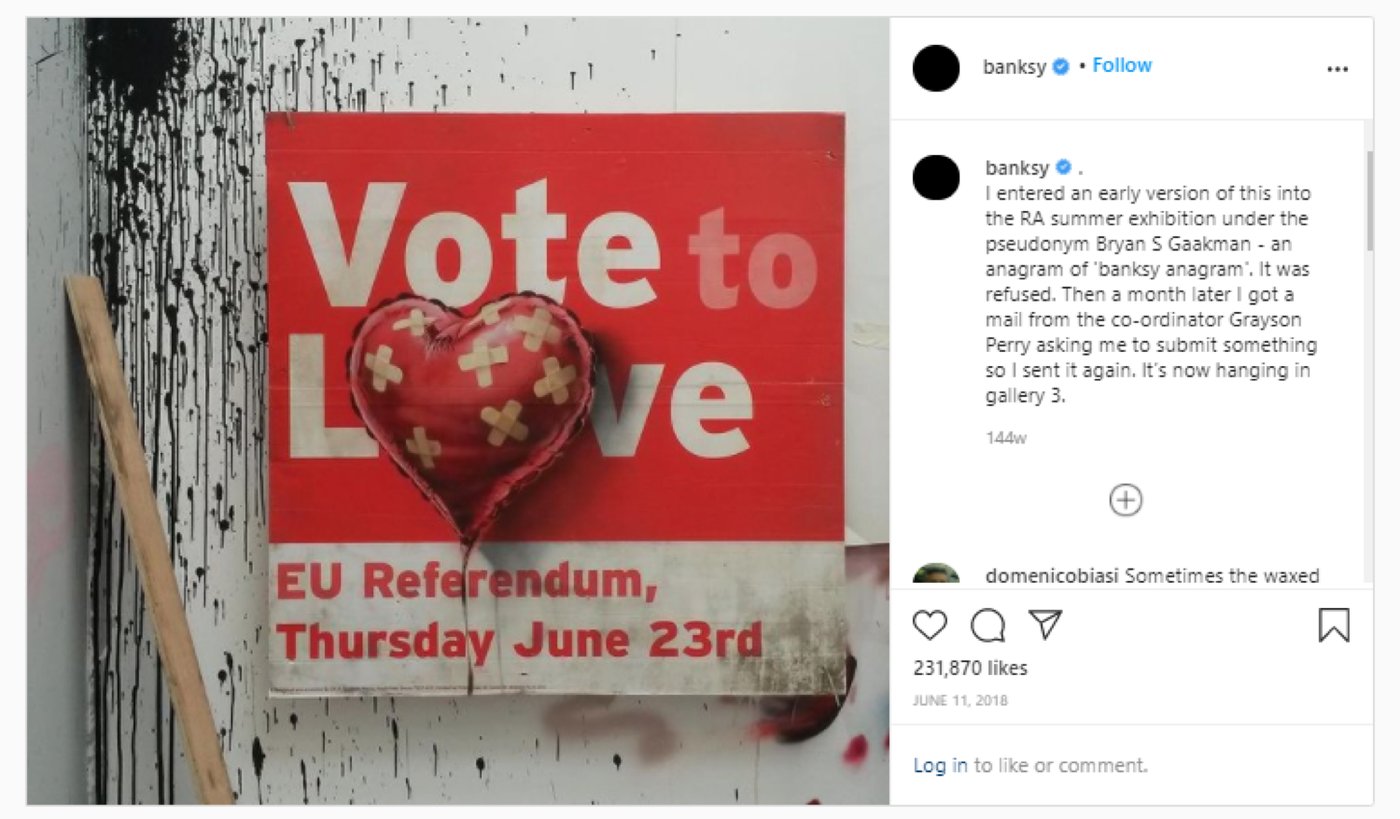1400x819 pixels.
Task: Open the 144w timestamp link
Action: point(1005,438)
